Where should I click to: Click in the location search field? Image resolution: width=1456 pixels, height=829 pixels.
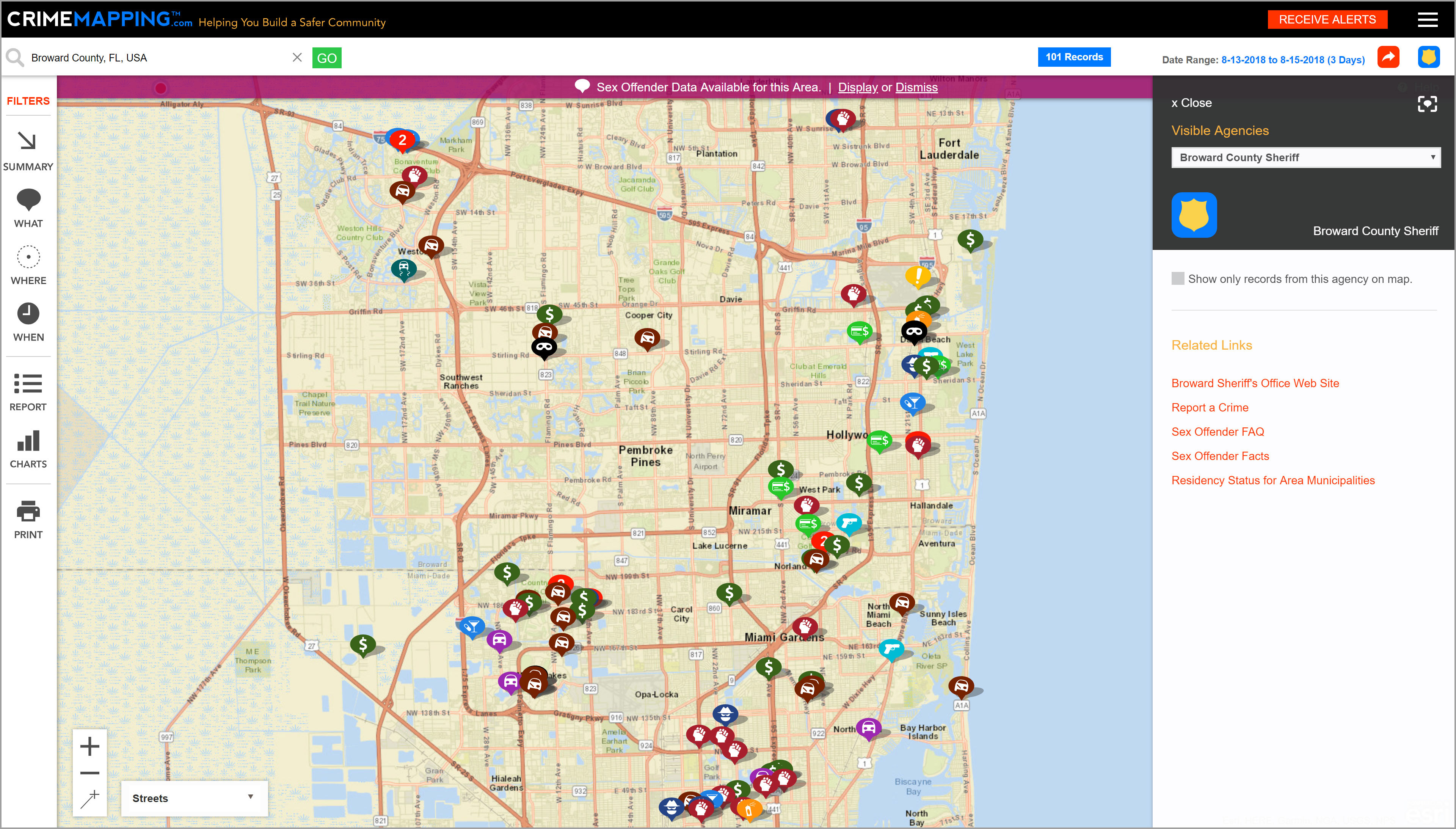click(x=159, y=58)
